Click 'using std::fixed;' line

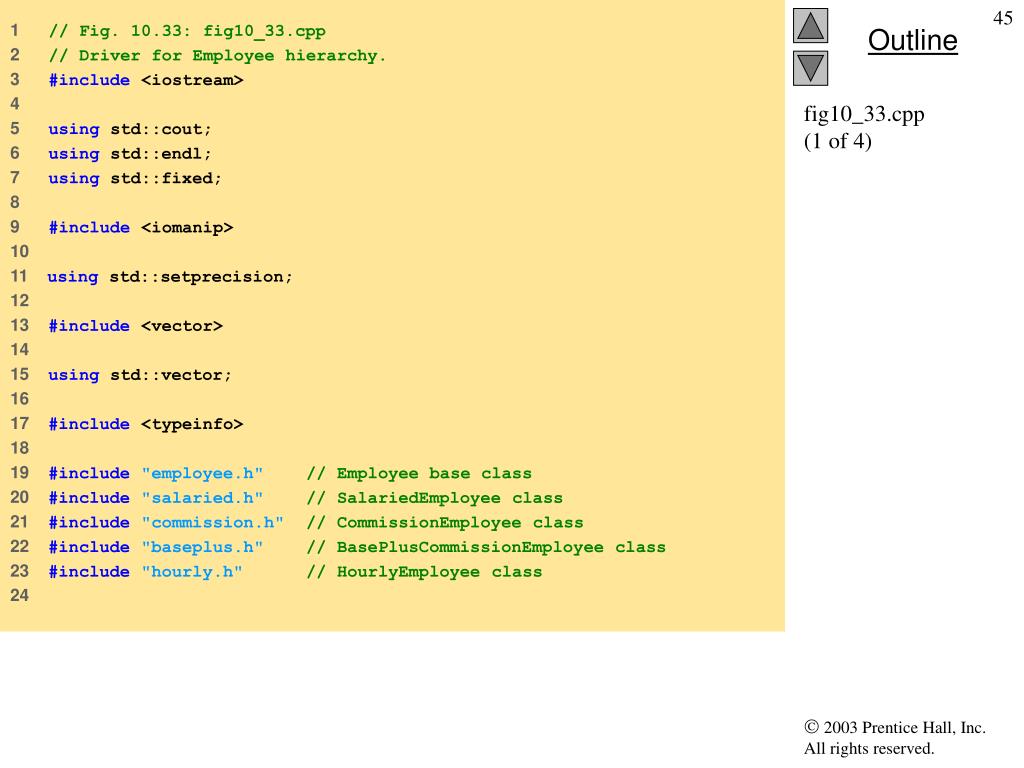coord(135,178)
